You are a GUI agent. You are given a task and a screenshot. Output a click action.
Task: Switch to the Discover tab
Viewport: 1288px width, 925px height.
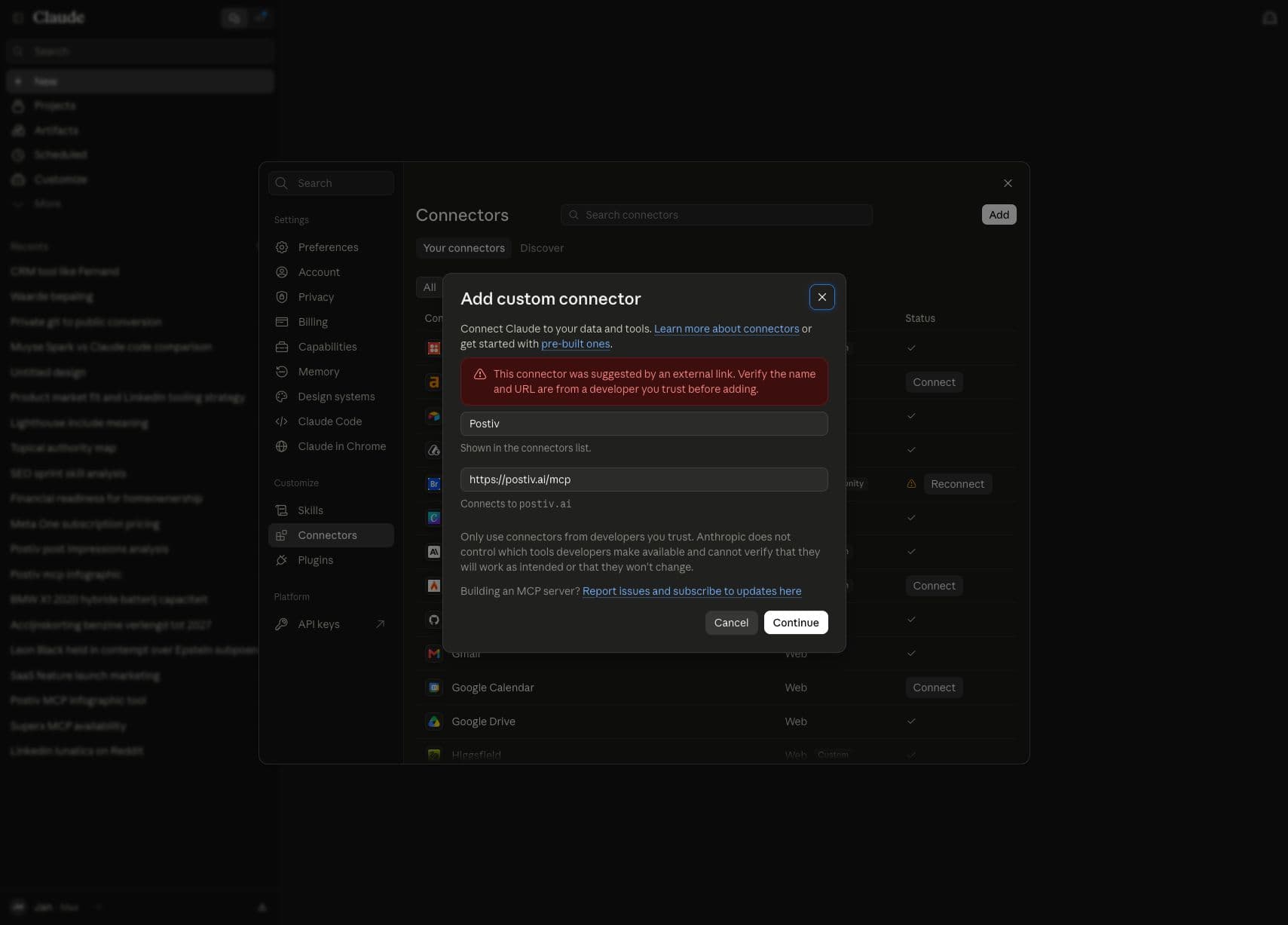542,248
